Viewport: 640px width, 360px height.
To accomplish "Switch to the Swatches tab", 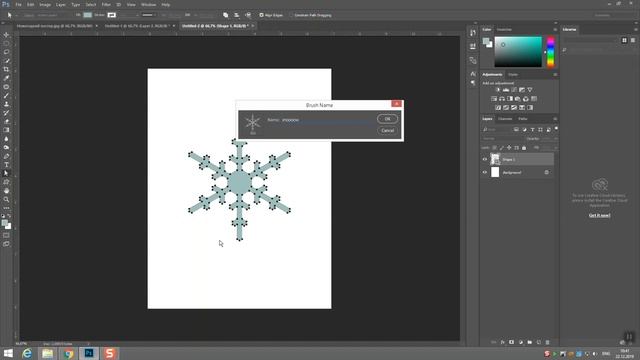I will (504, 29).
